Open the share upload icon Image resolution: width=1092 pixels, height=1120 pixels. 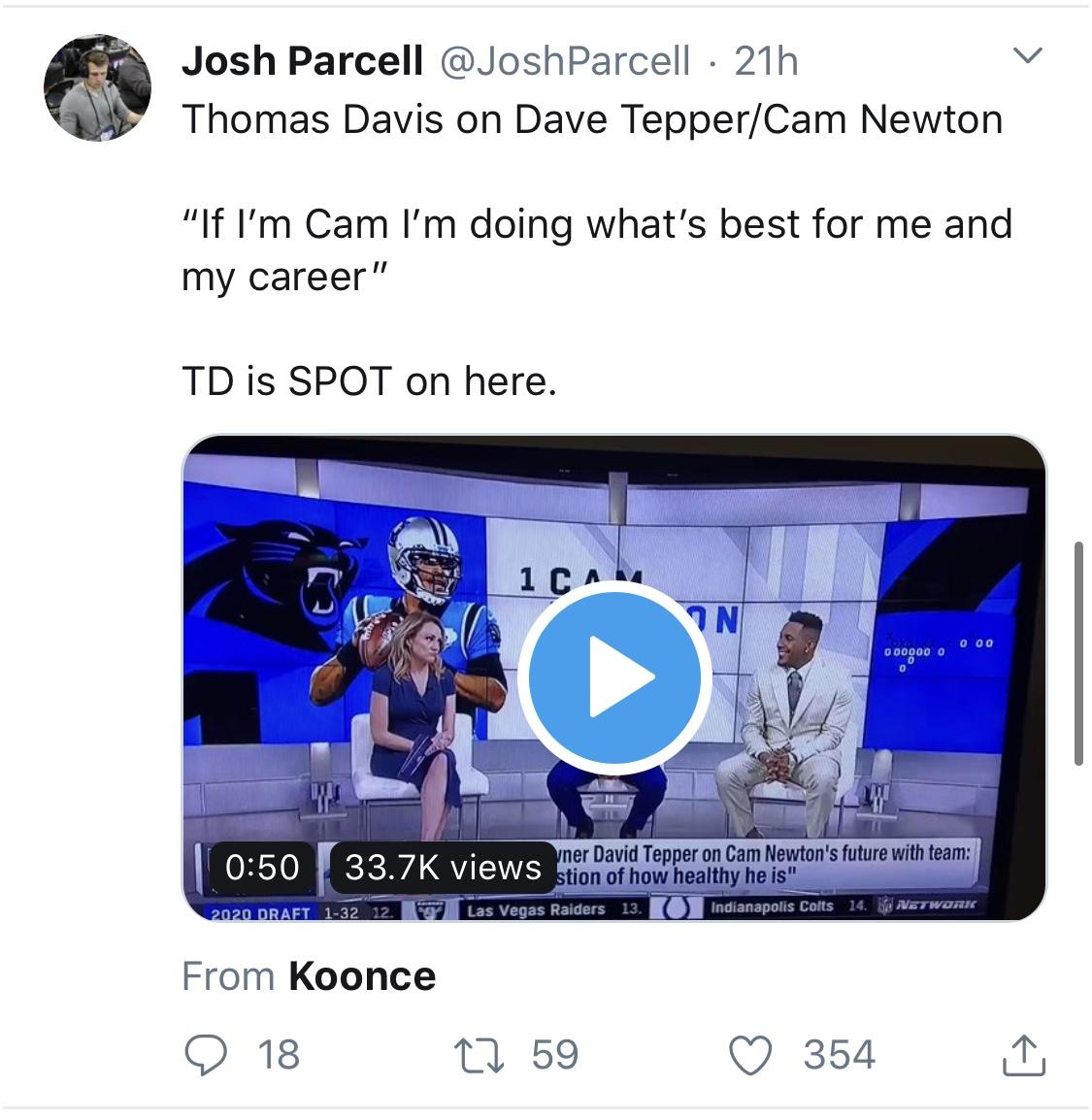coord(1024,1054)
